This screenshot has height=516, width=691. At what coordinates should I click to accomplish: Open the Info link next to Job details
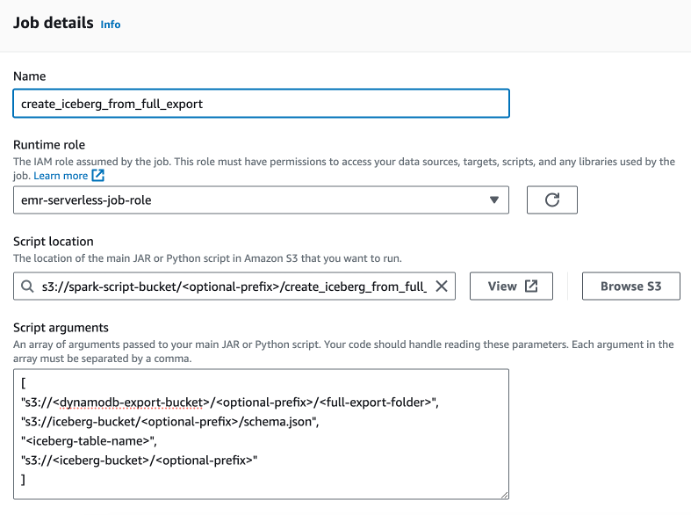(x=110, y=24)
